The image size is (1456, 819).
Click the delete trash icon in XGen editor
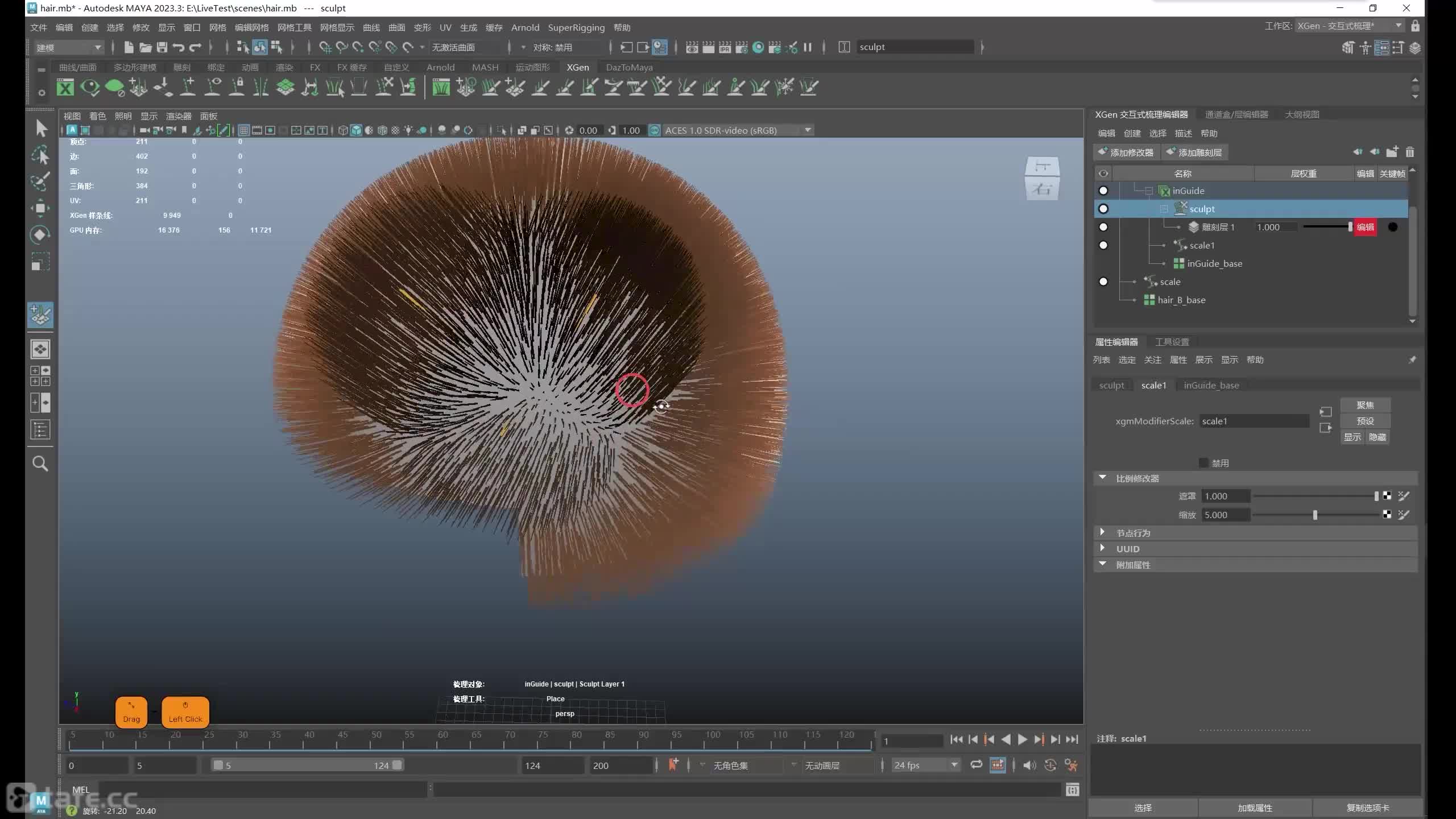[x=1409, y=152]
